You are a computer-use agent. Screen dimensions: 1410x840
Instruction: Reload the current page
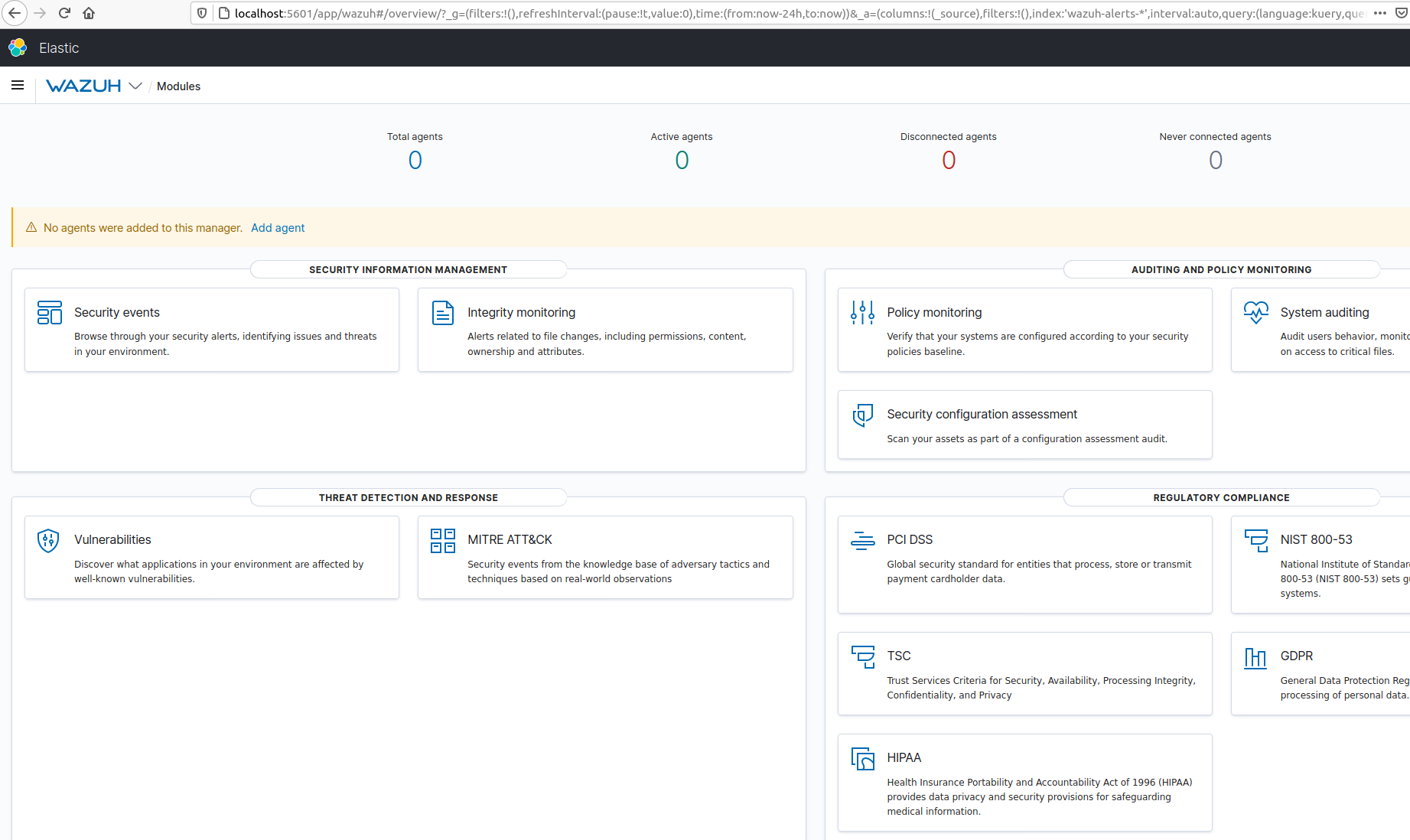click(x=65, y=13)
